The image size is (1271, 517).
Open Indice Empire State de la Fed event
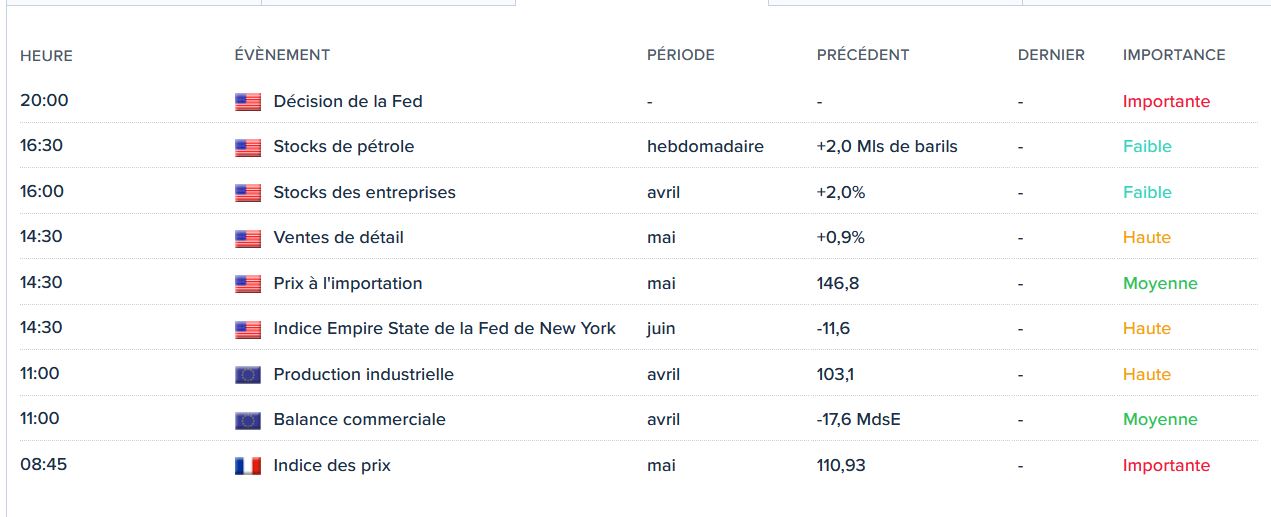coord(444,329)
